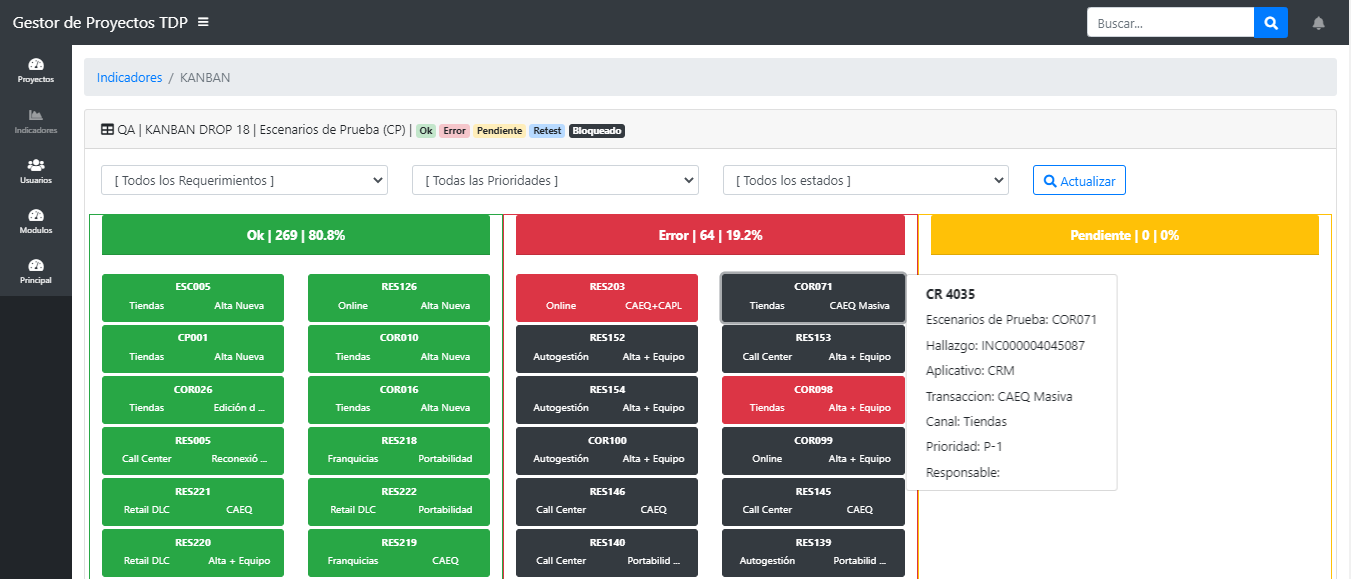Open Indicadores in the sidebar

pos(36,121)
